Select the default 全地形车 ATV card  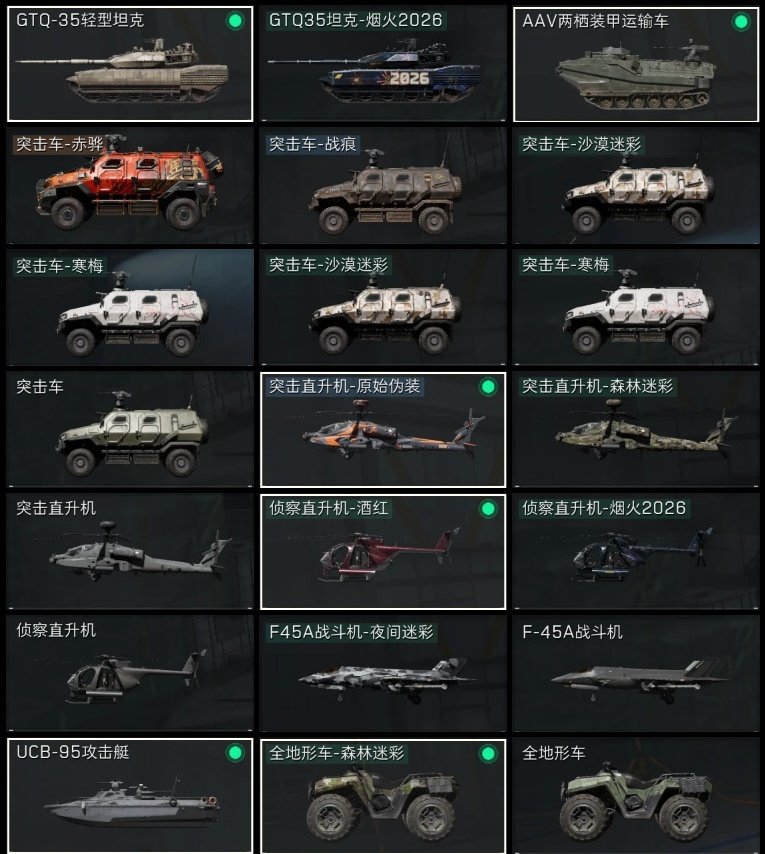coord(636,796)
